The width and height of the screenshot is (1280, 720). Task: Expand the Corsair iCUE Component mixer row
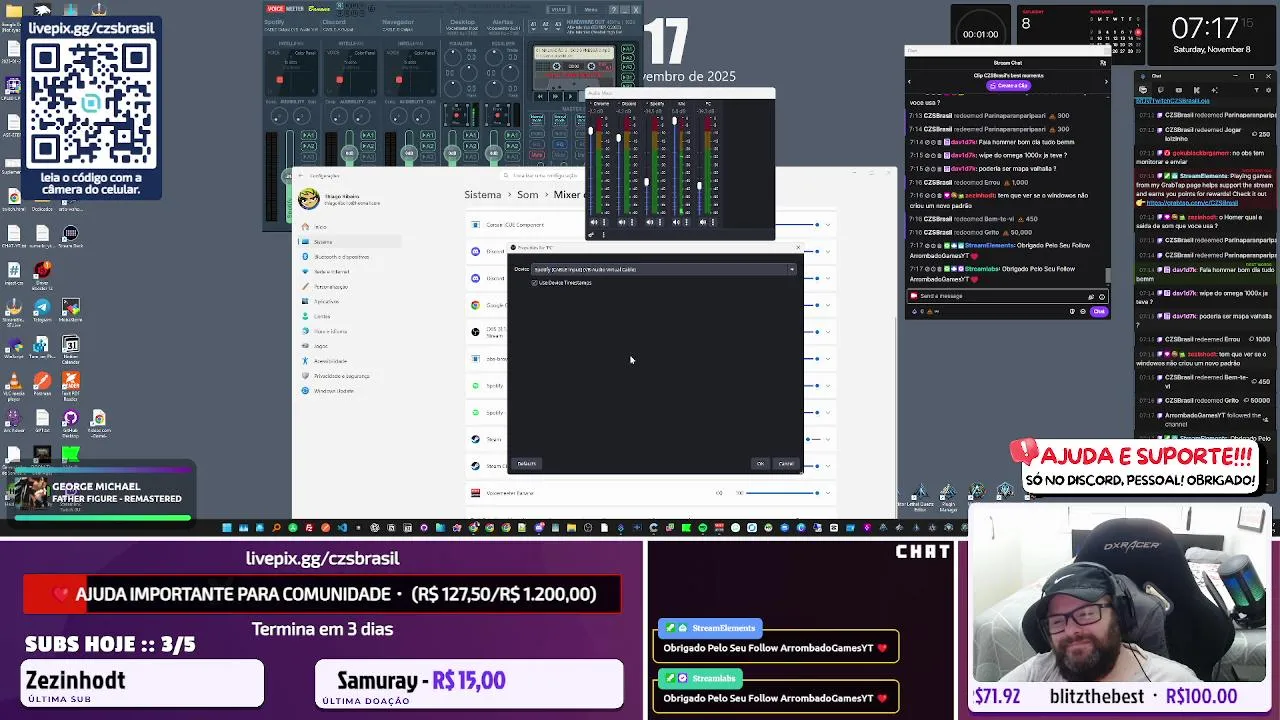(x=828, y=225)
